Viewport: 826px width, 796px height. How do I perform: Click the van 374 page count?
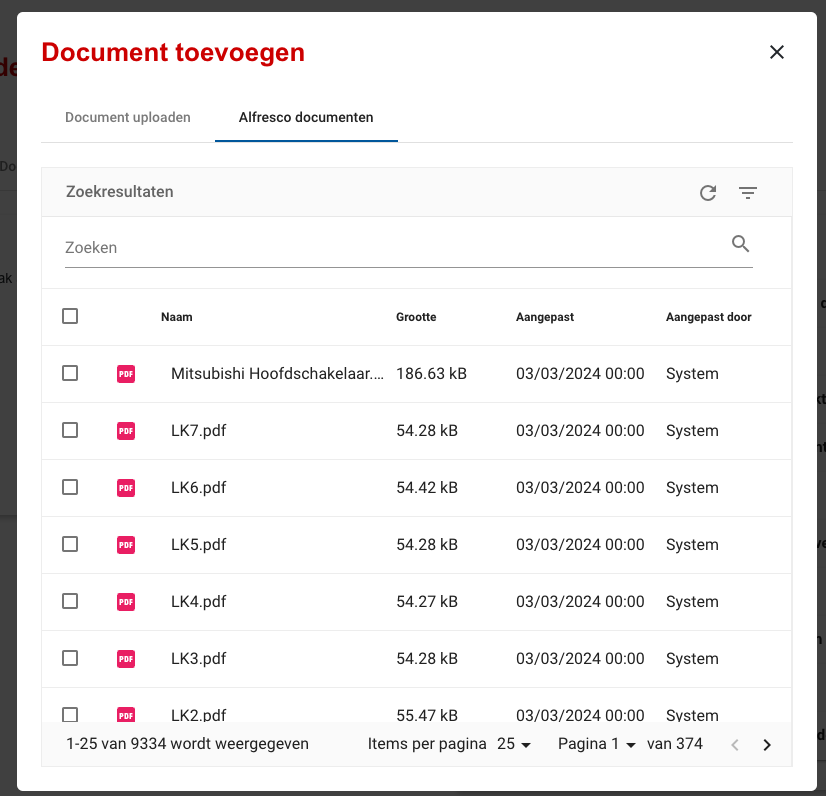tap(675, 744)
